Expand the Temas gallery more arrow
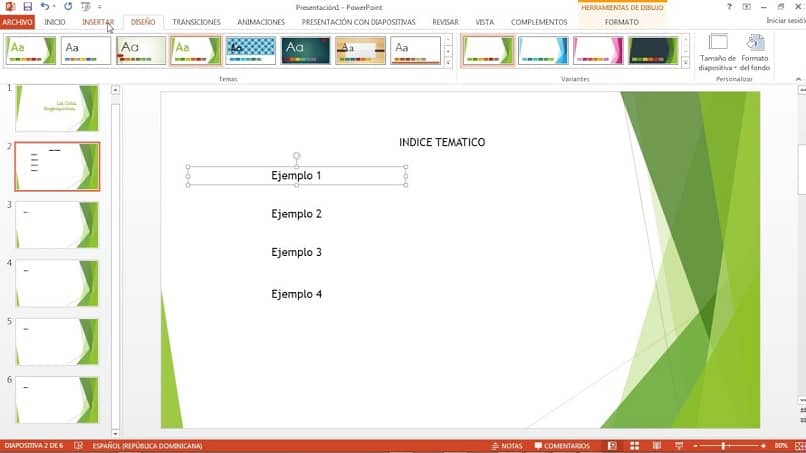 pyautogui.click(x=448, y=62)
